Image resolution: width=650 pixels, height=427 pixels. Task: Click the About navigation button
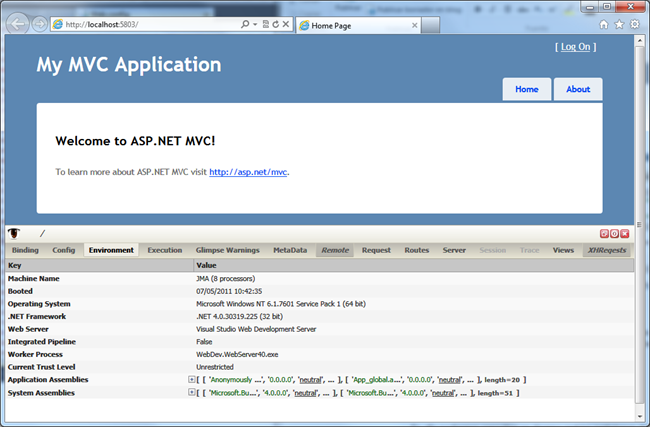(578, 89)
